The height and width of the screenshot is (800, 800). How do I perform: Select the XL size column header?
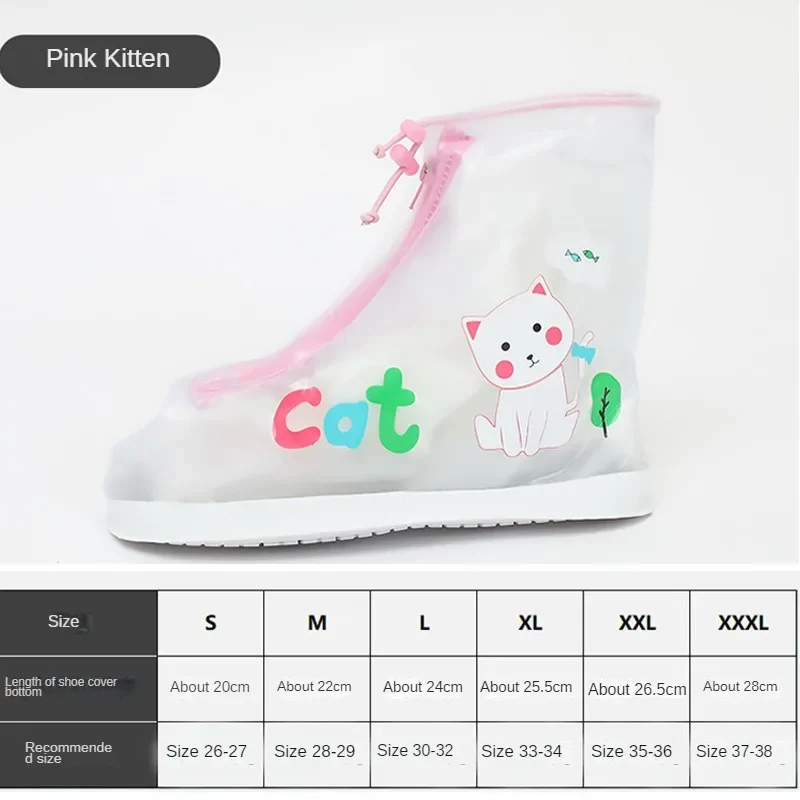[x=530, y=623]
